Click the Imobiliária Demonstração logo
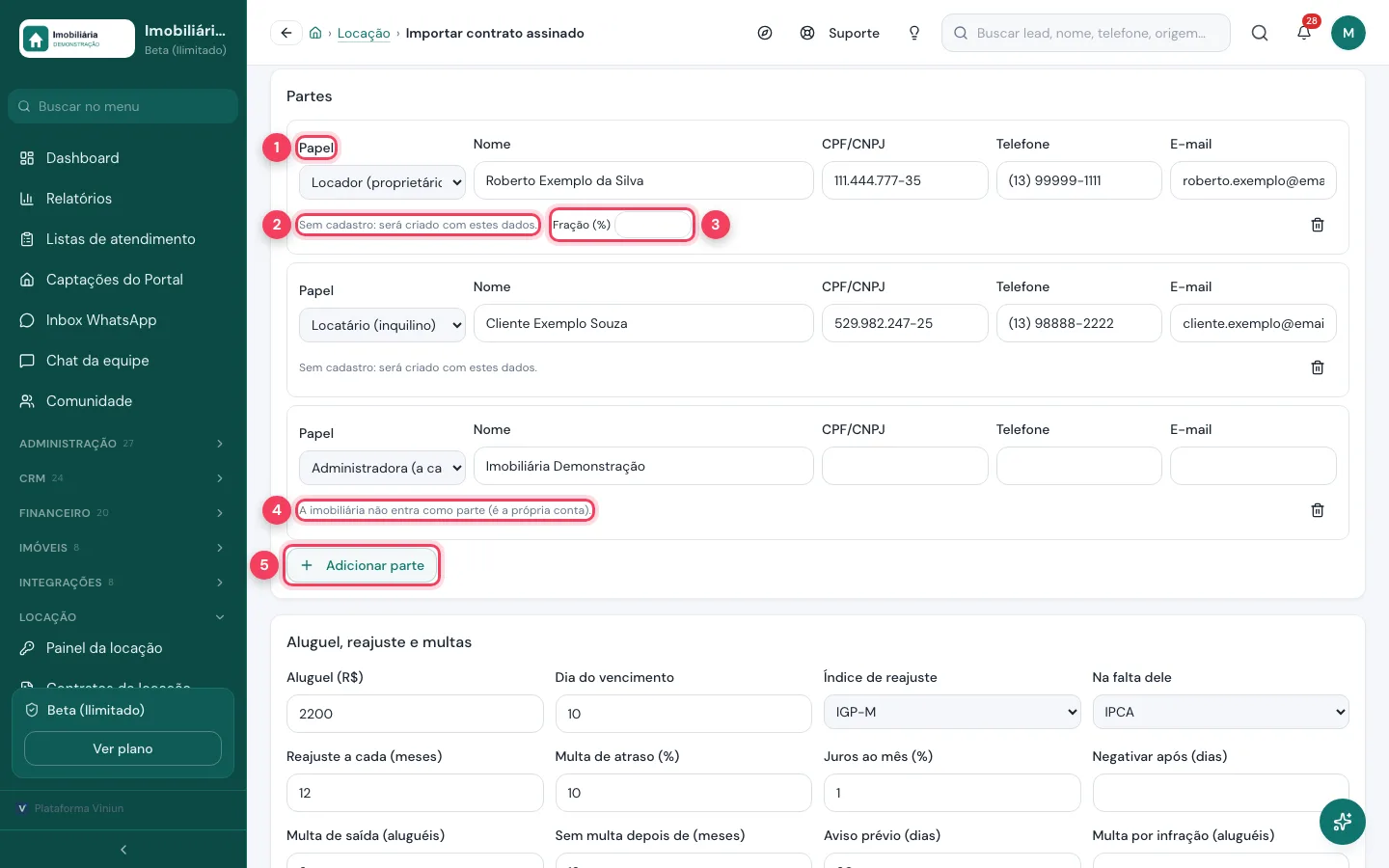 pos(77,39)
